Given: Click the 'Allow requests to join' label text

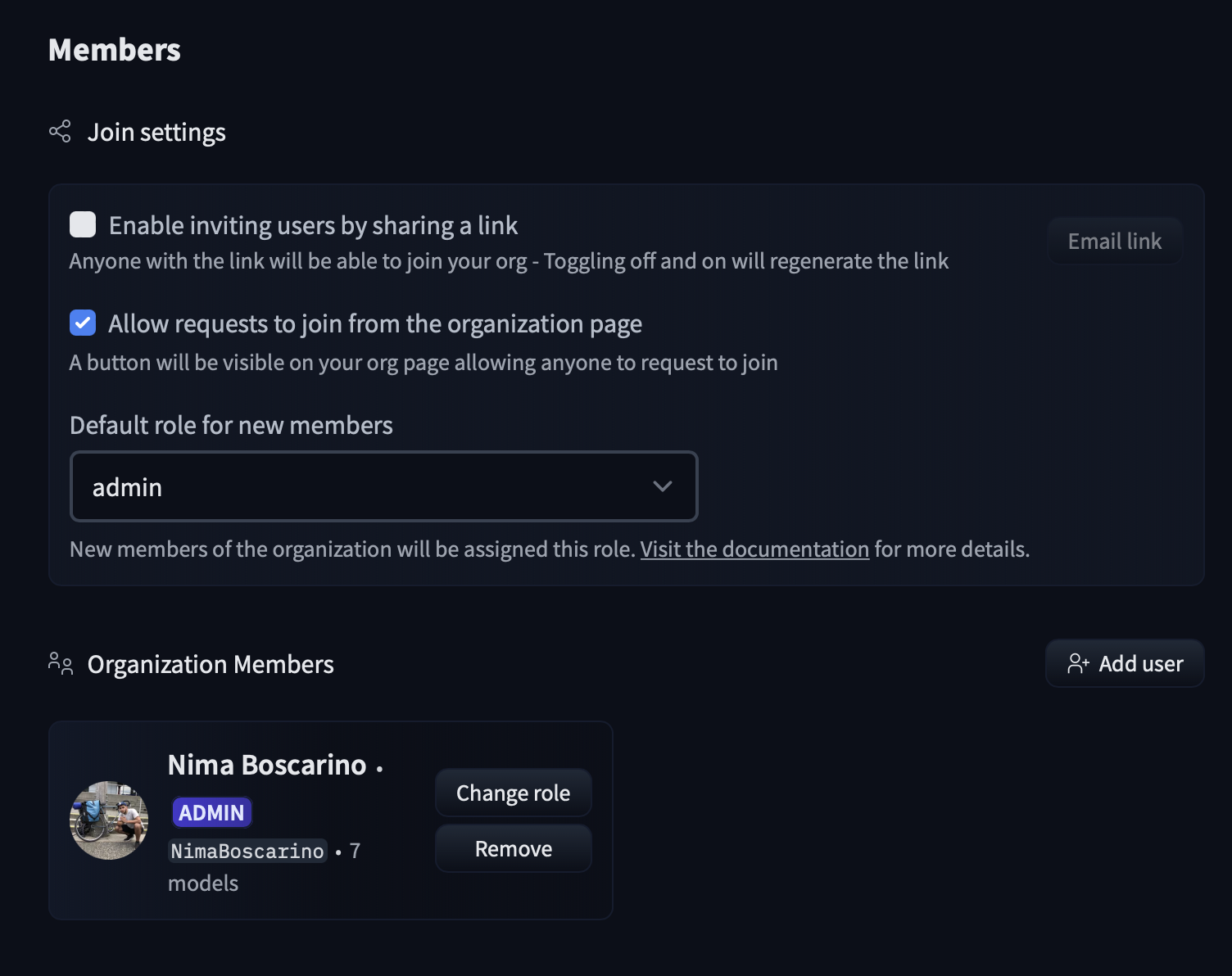Looking at the screenshot, I should click(374, 324).
